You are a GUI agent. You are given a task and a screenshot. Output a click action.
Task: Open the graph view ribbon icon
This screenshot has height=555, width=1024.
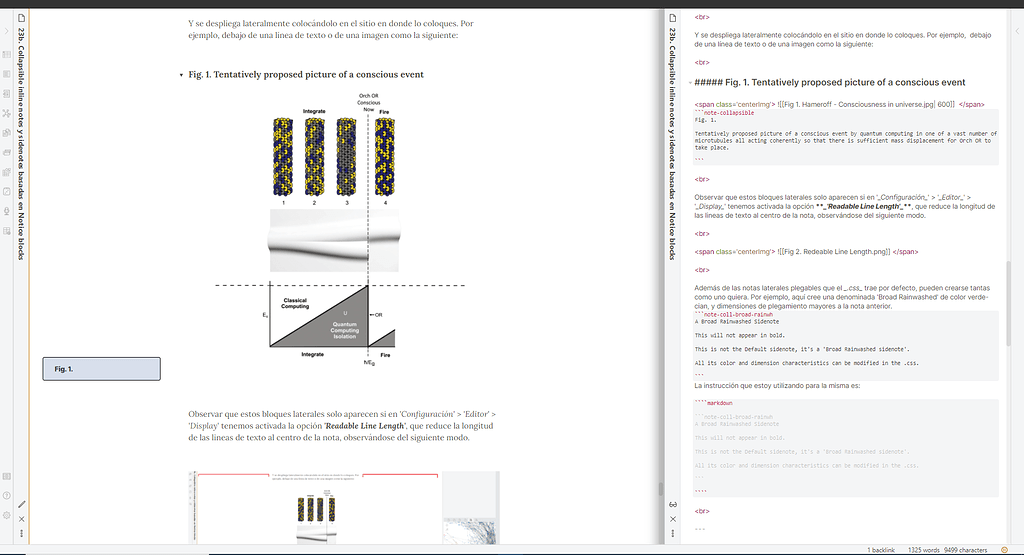click(7, 113)
